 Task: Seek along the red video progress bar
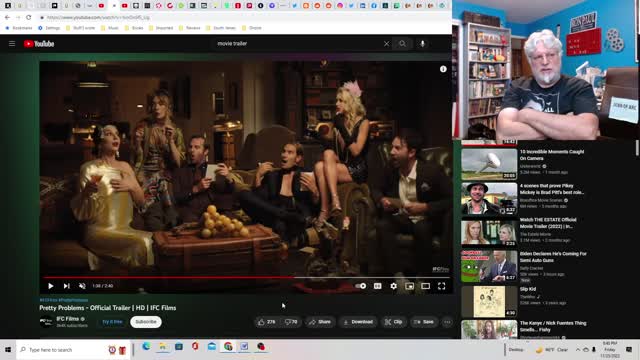click(x=247, y=278)
